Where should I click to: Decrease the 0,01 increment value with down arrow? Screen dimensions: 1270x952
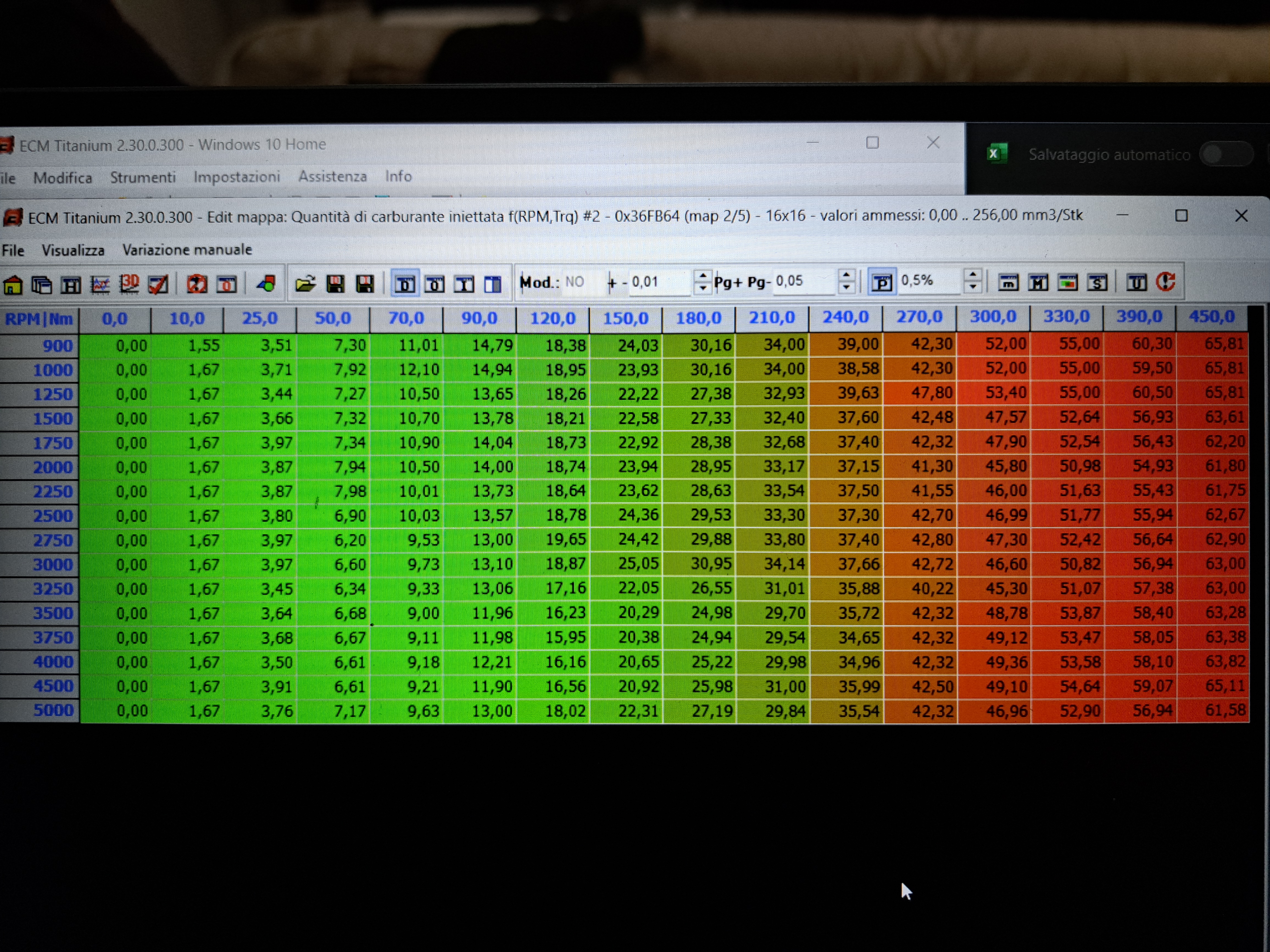click(x=703, y=288)
